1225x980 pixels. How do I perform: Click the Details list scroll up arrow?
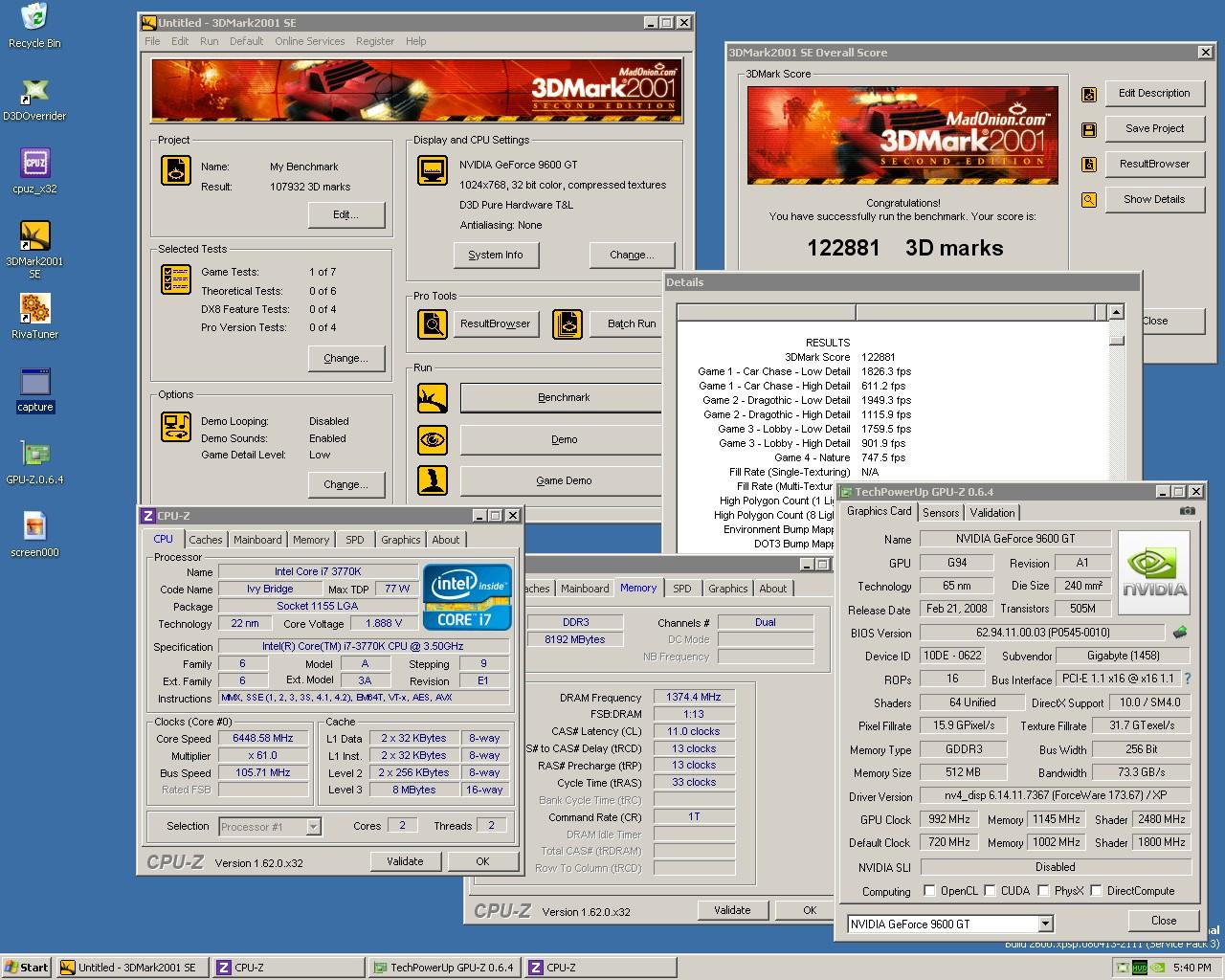(1116, 312)
